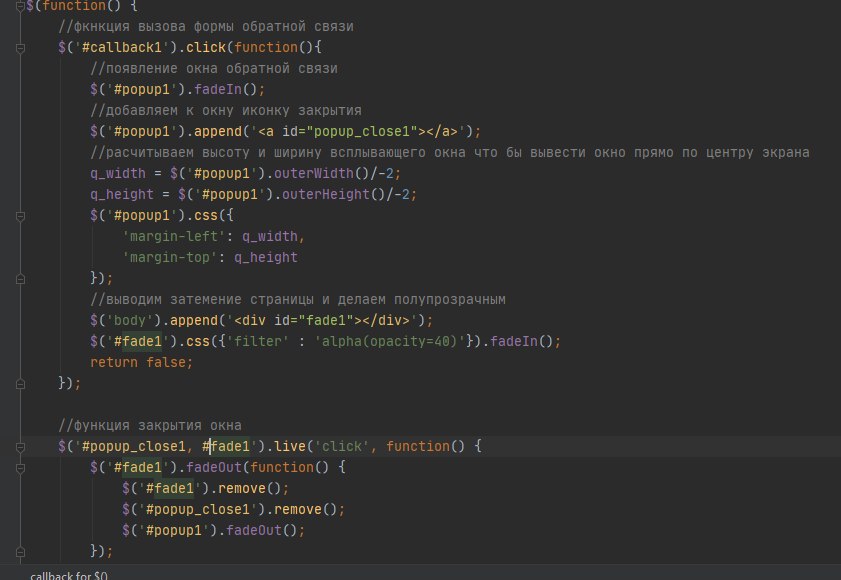Click the click method after '#callback1'
Viewport: 841px width, 580px height.
click(x=206, y=47)
